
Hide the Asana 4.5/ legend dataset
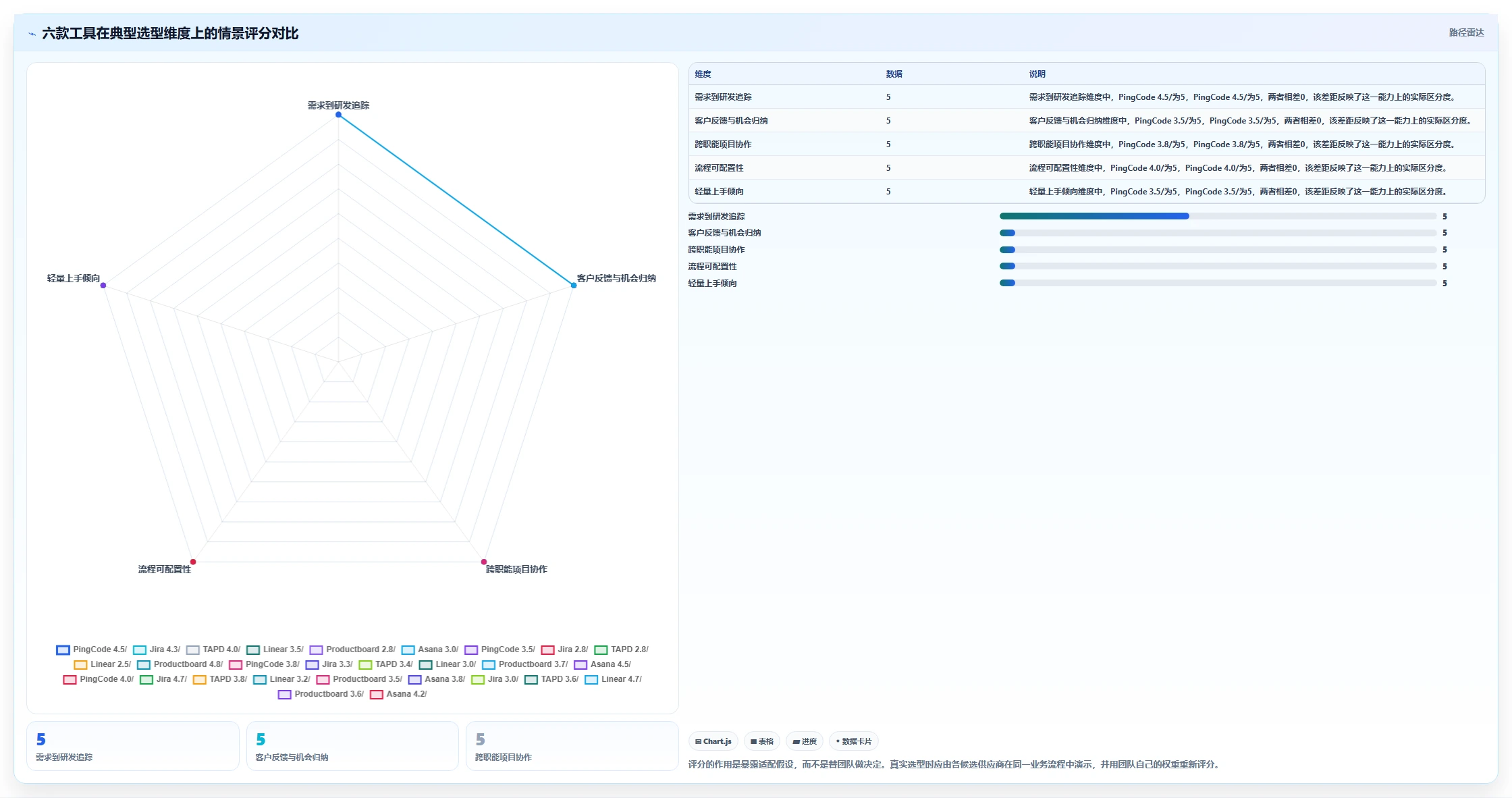coord(603,664)
